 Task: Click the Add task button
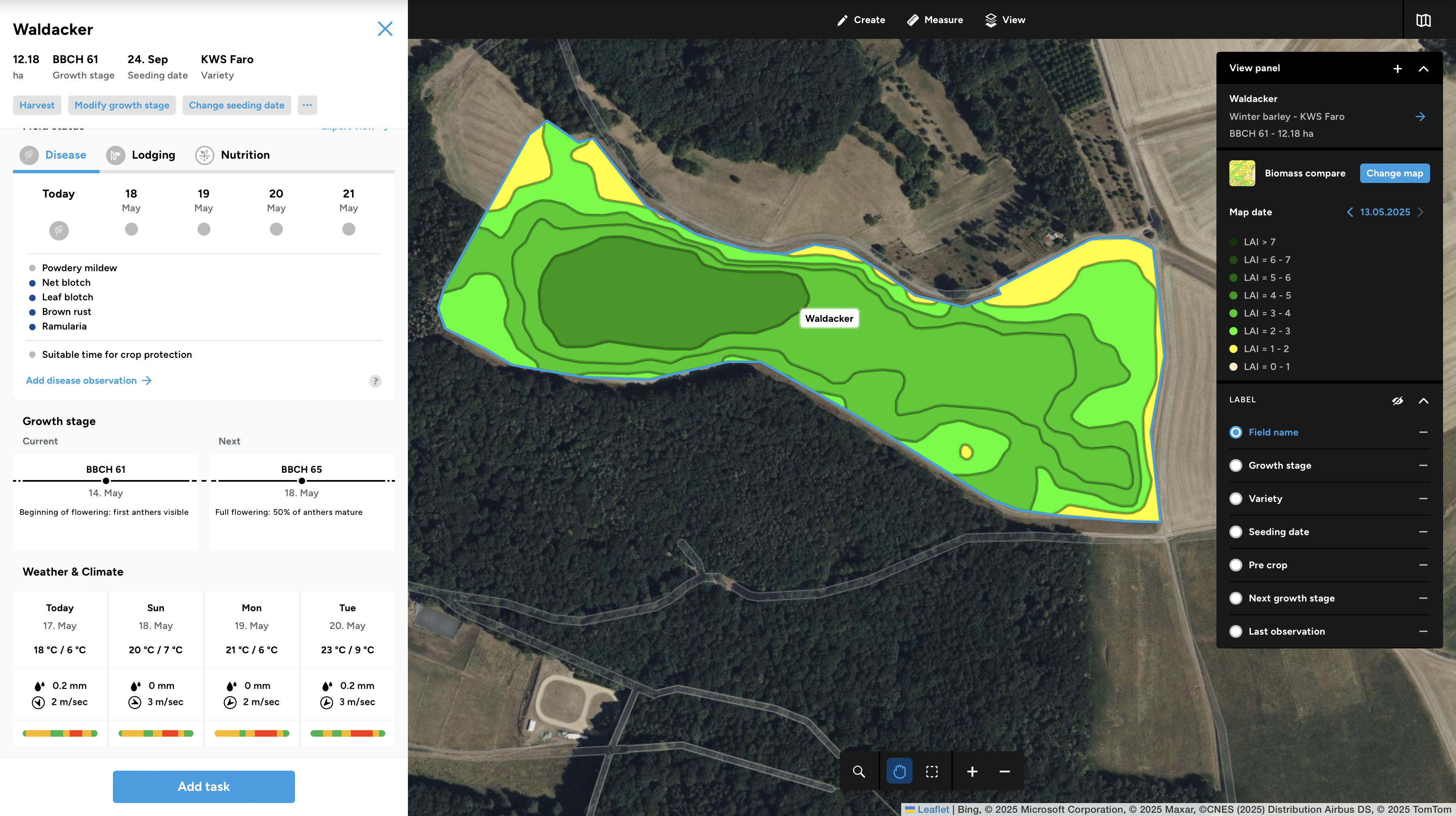pyautogui.click(x=204, y=786)
